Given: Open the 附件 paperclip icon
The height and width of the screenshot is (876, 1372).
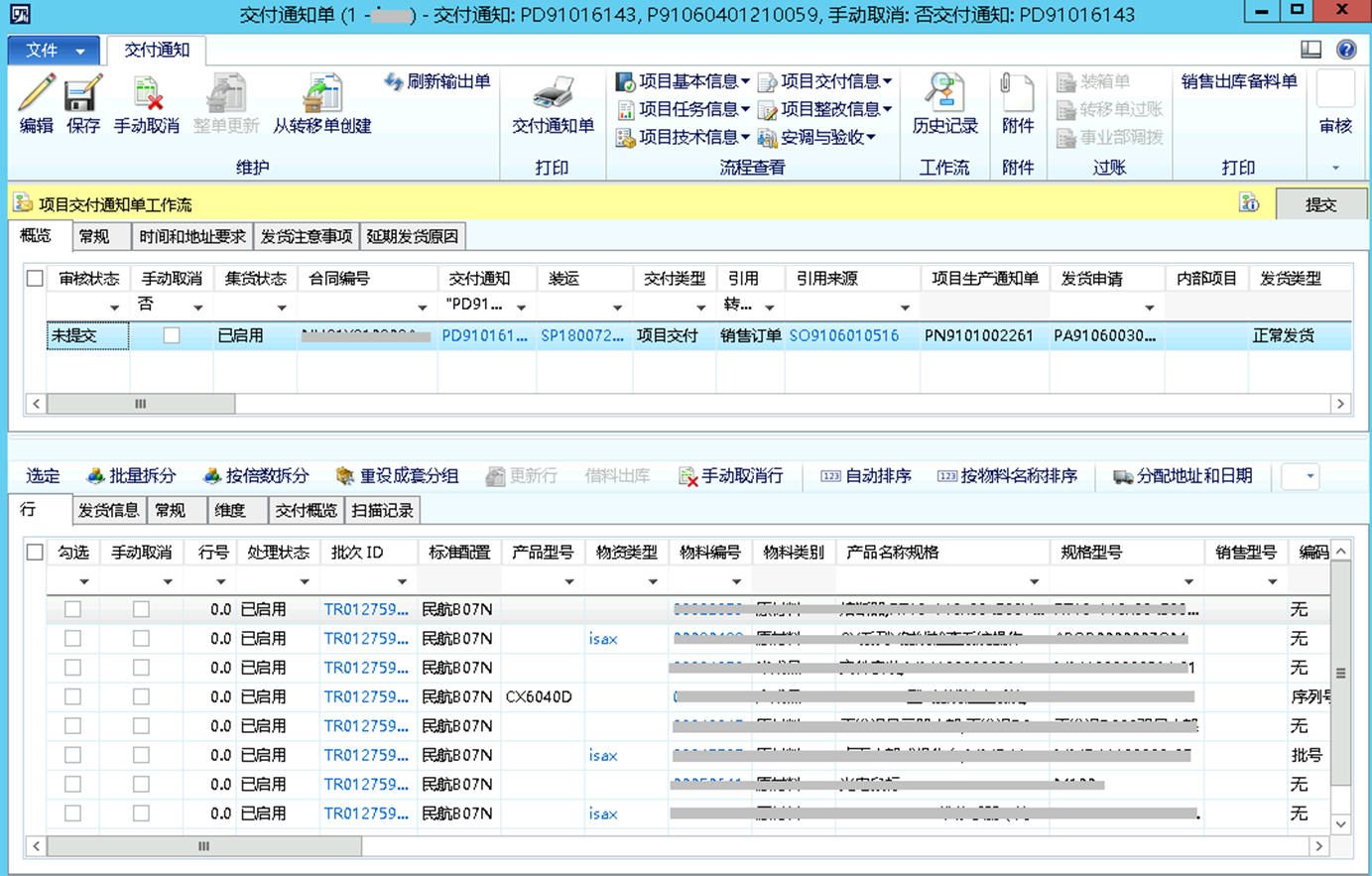Looking at the screenshot, I should click(x=1018, y=94).
